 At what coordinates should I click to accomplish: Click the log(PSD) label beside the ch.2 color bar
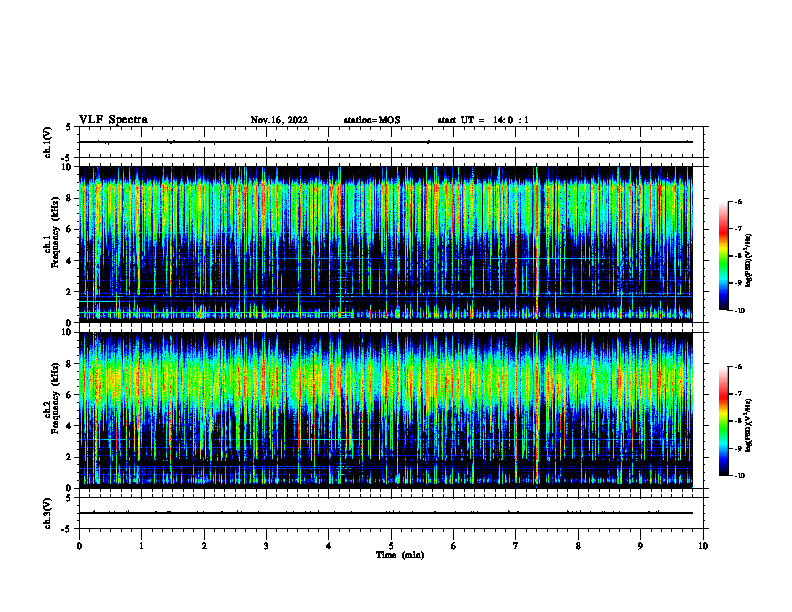[749, 425]
